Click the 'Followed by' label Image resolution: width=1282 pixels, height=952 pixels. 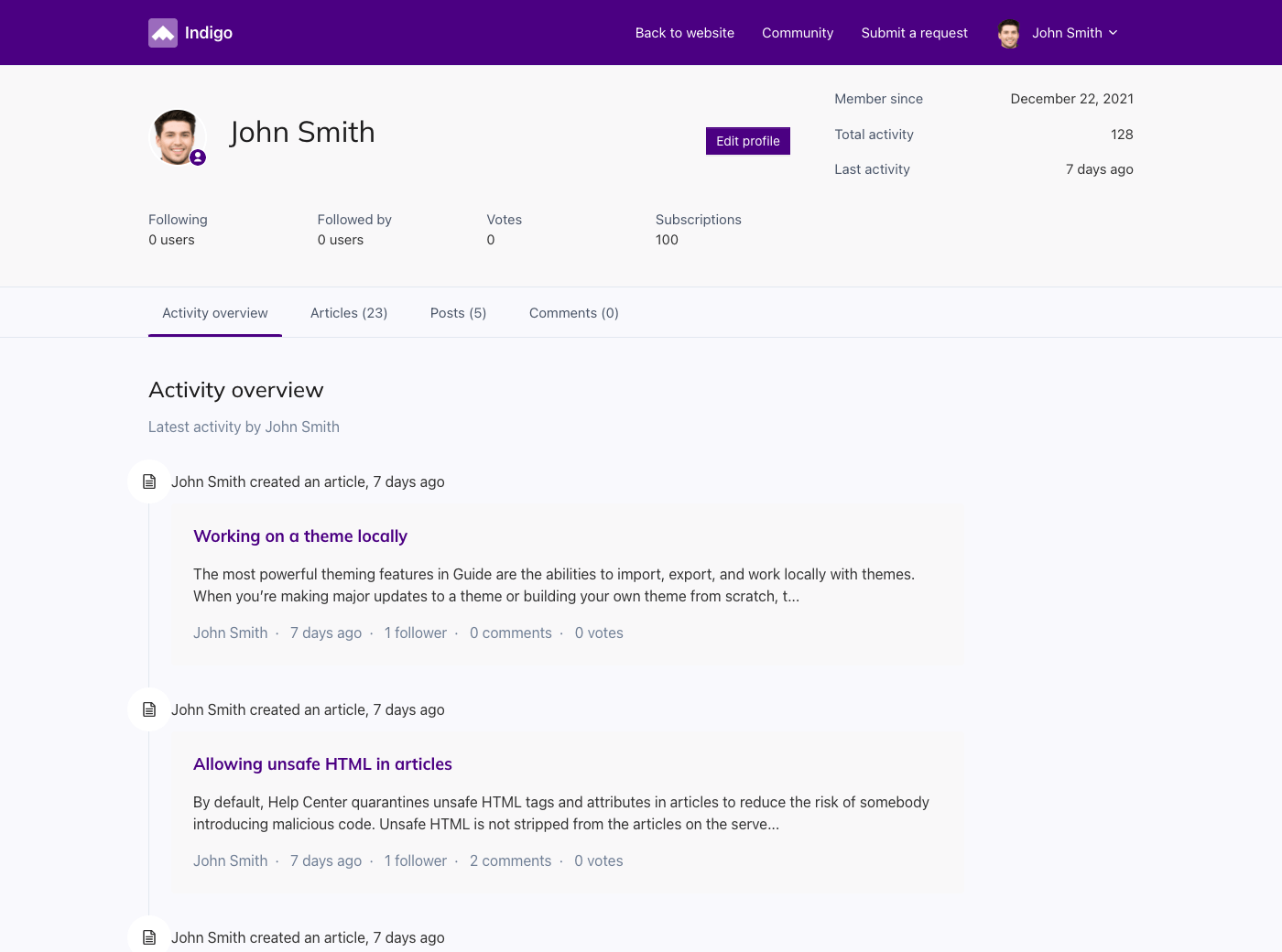pos(354,220)
